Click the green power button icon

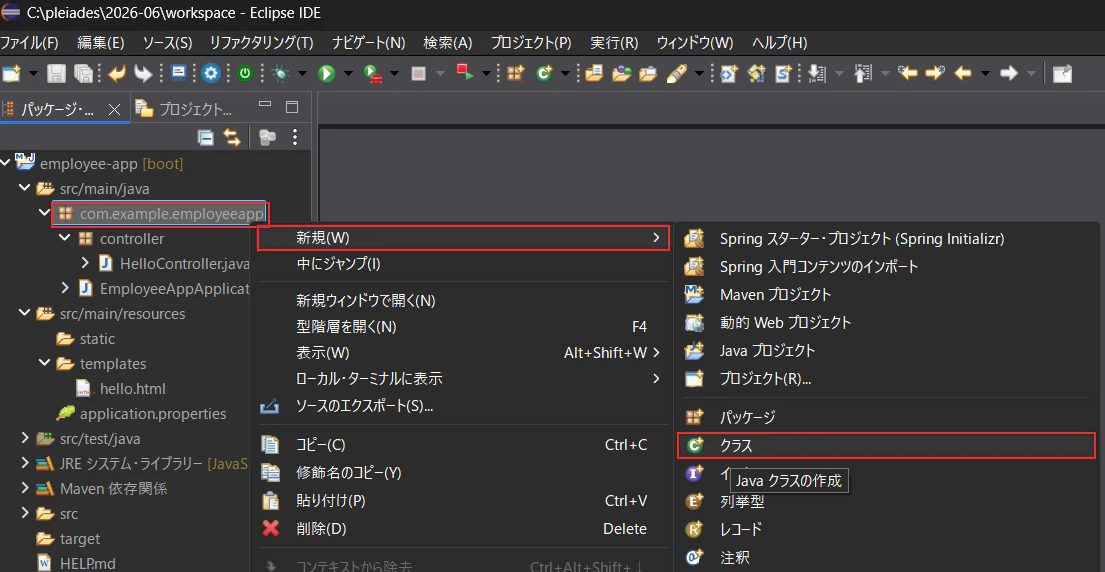coord(245,73)
